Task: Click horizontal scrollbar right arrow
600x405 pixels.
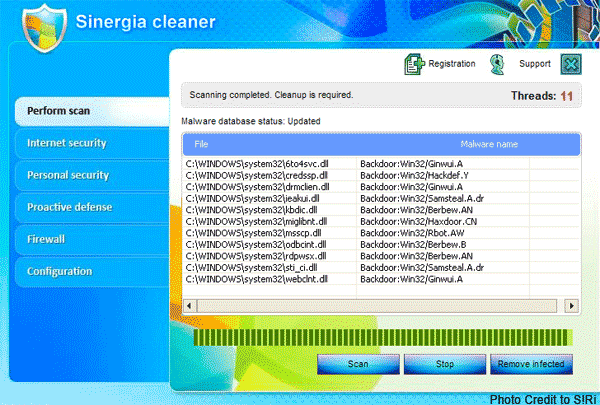Action: click(572, 306)
